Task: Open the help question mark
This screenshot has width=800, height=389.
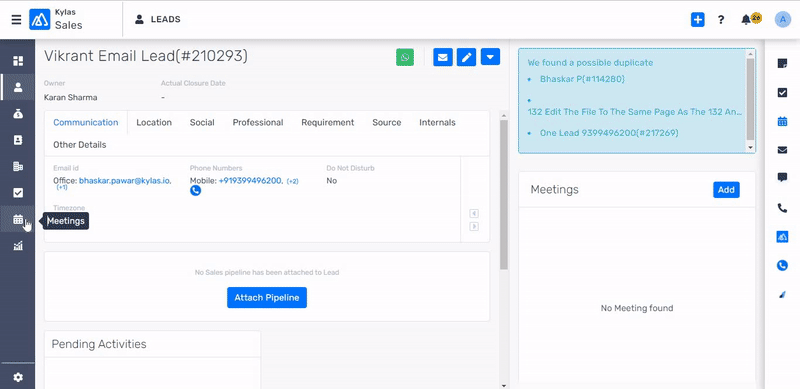Action: tap(721, 19)
